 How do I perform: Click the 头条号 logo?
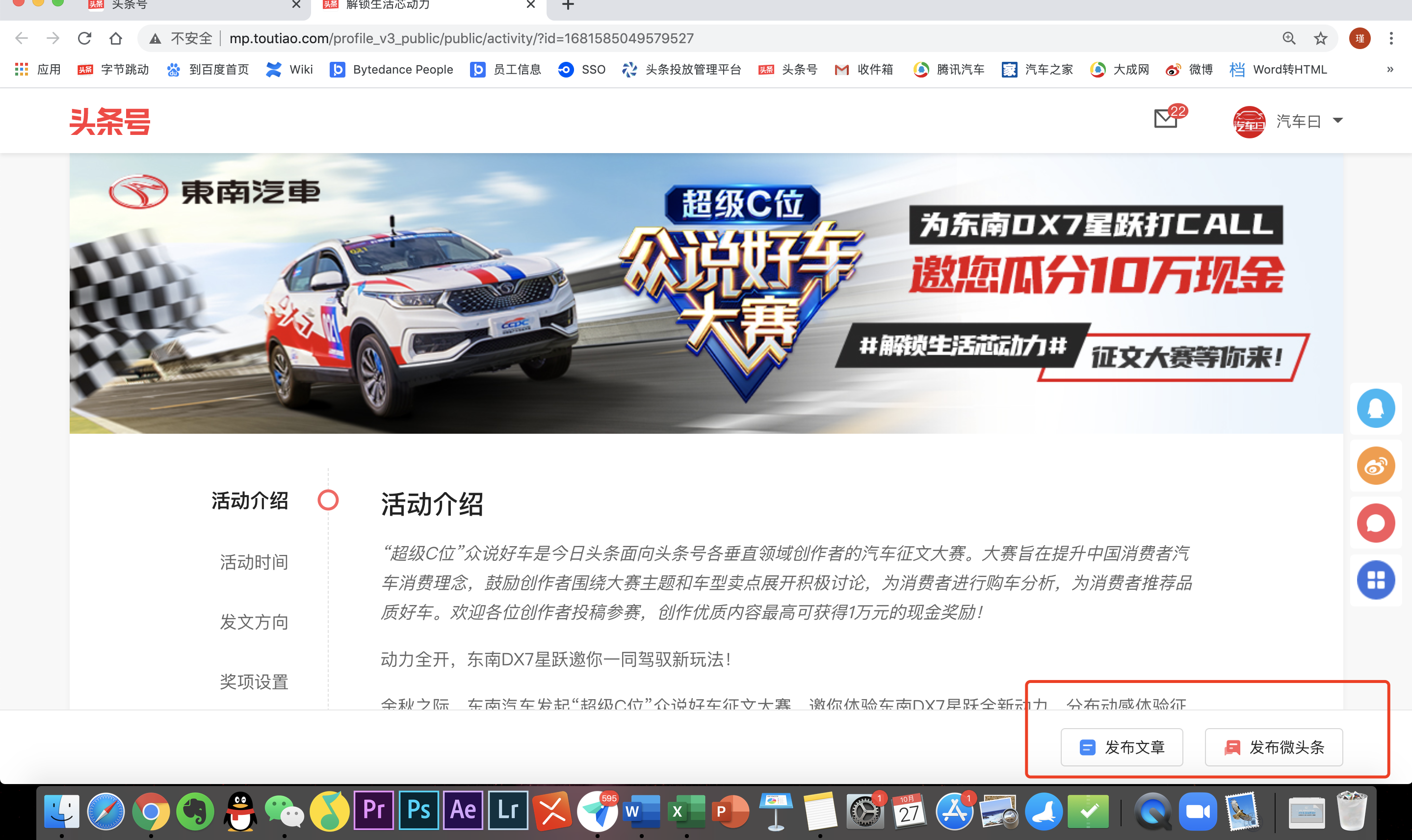110,121
